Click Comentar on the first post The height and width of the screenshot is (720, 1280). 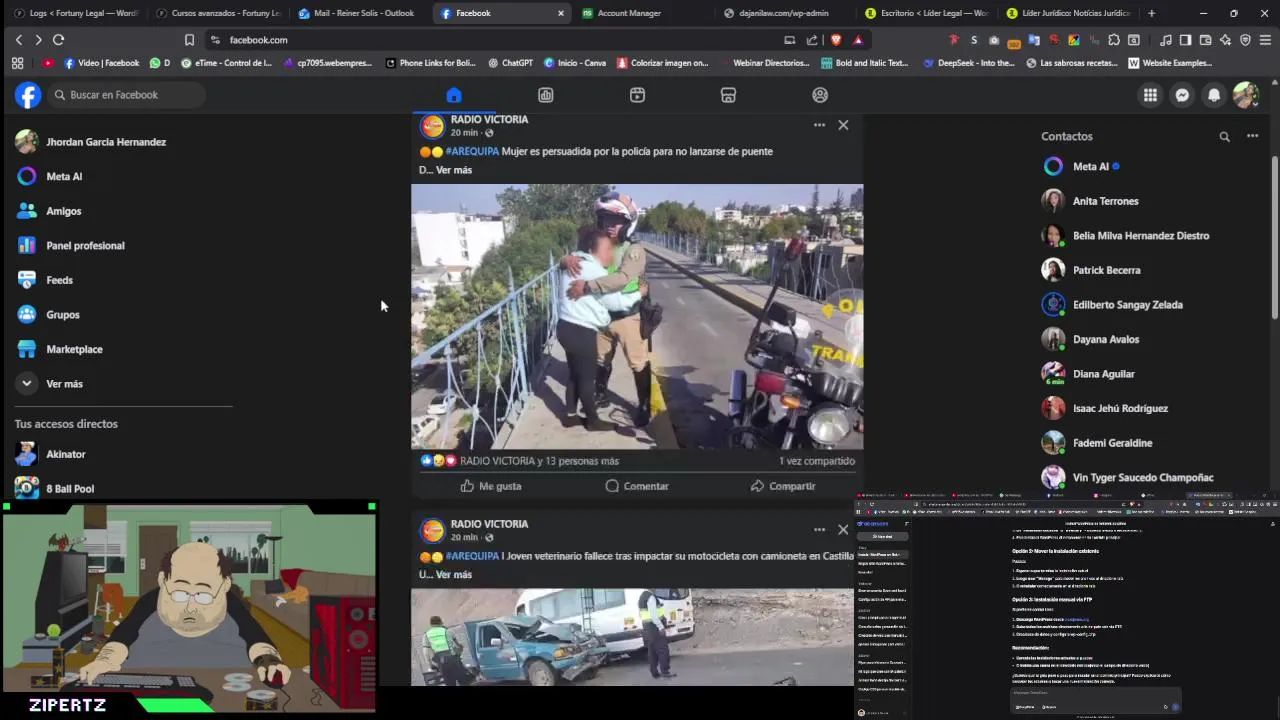coord(637,486)
